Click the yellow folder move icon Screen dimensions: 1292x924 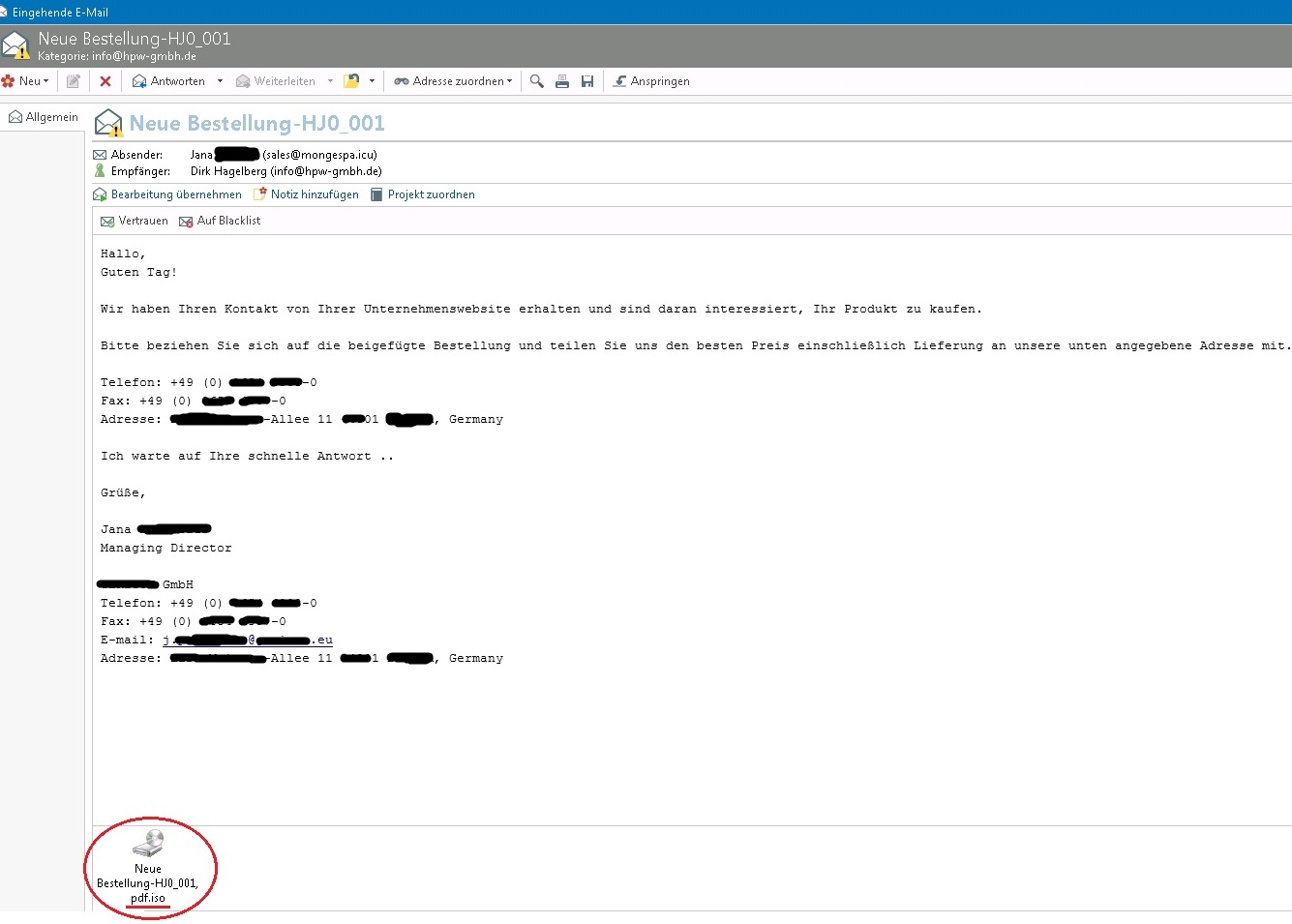352,81
